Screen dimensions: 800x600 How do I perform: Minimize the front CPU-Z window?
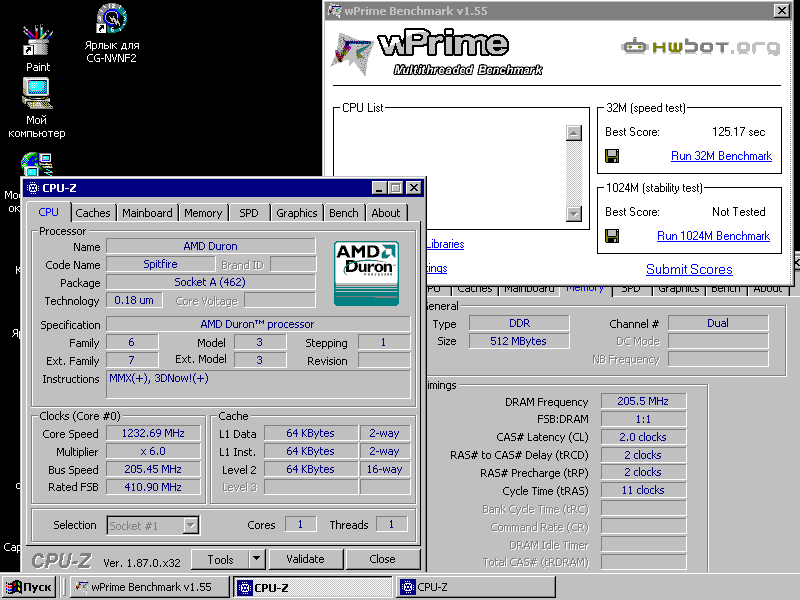[x=379, y=188]
